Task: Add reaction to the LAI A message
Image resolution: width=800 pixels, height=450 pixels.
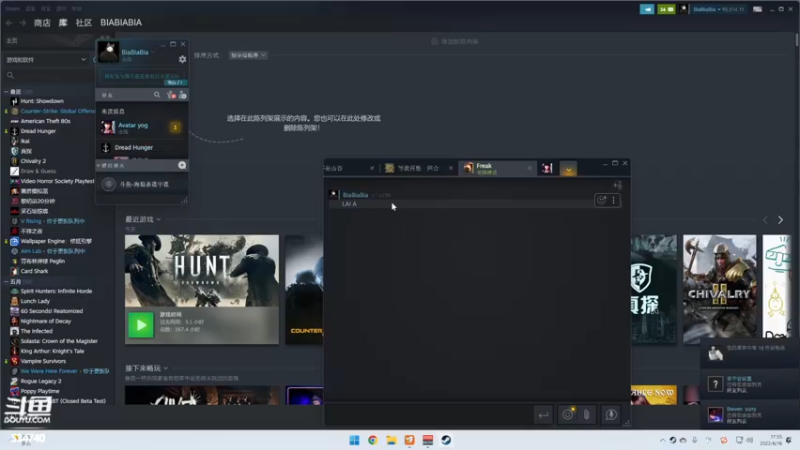Action: pyautogui.click(x=602, y=201)
